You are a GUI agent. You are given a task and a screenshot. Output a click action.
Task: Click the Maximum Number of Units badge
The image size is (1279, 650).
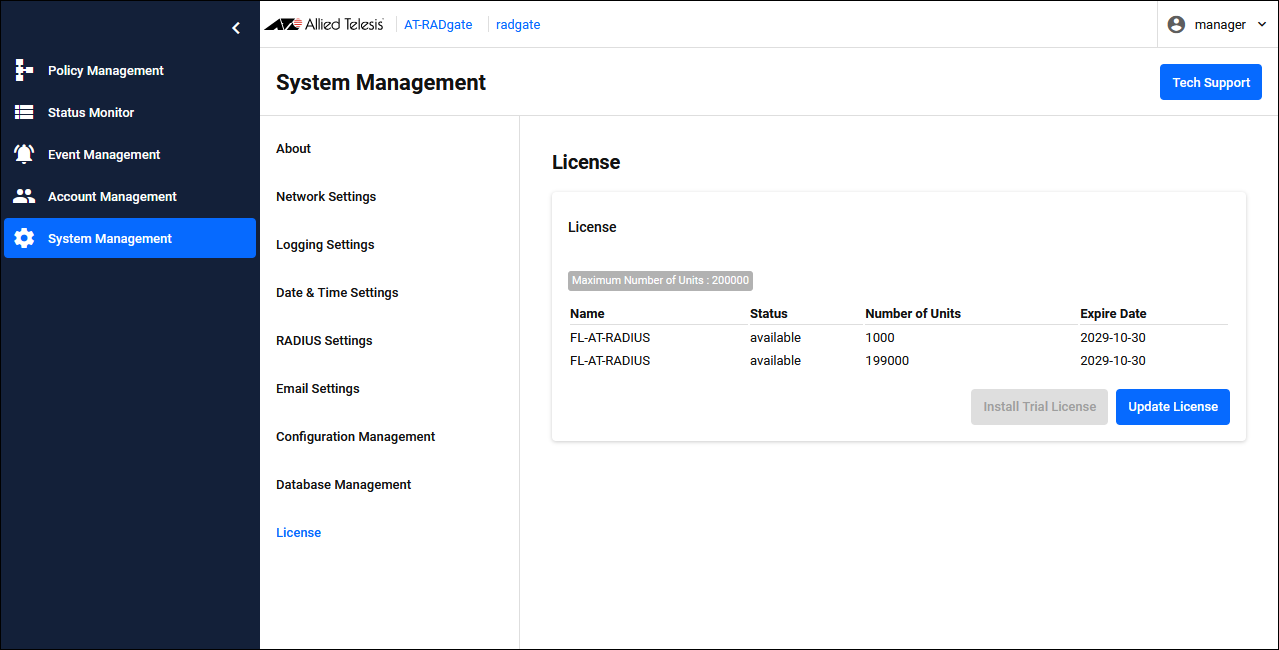[x=660, y=281]
